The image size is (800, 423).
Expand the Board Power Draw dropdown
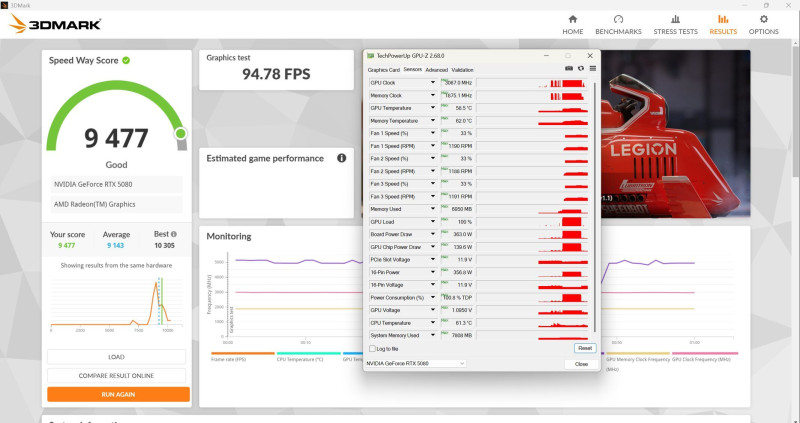[x=433, y=234]
